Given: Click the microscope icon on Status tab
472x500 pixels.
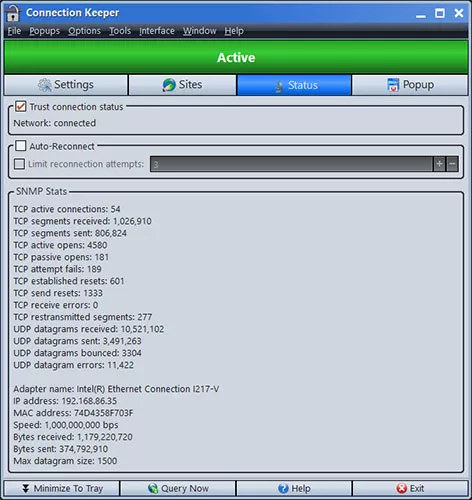Looking at the screenshot, I should coord(279,86).
